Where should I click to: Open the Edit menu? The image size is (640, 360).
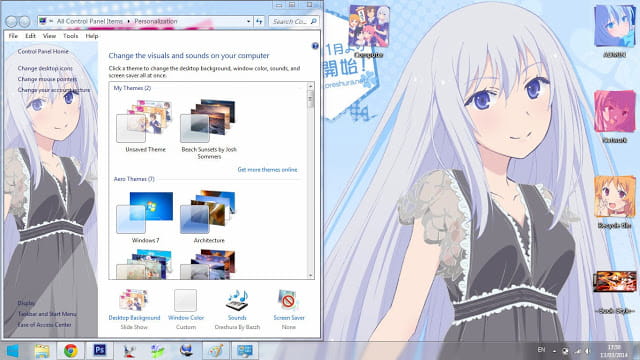pos(30,36)
